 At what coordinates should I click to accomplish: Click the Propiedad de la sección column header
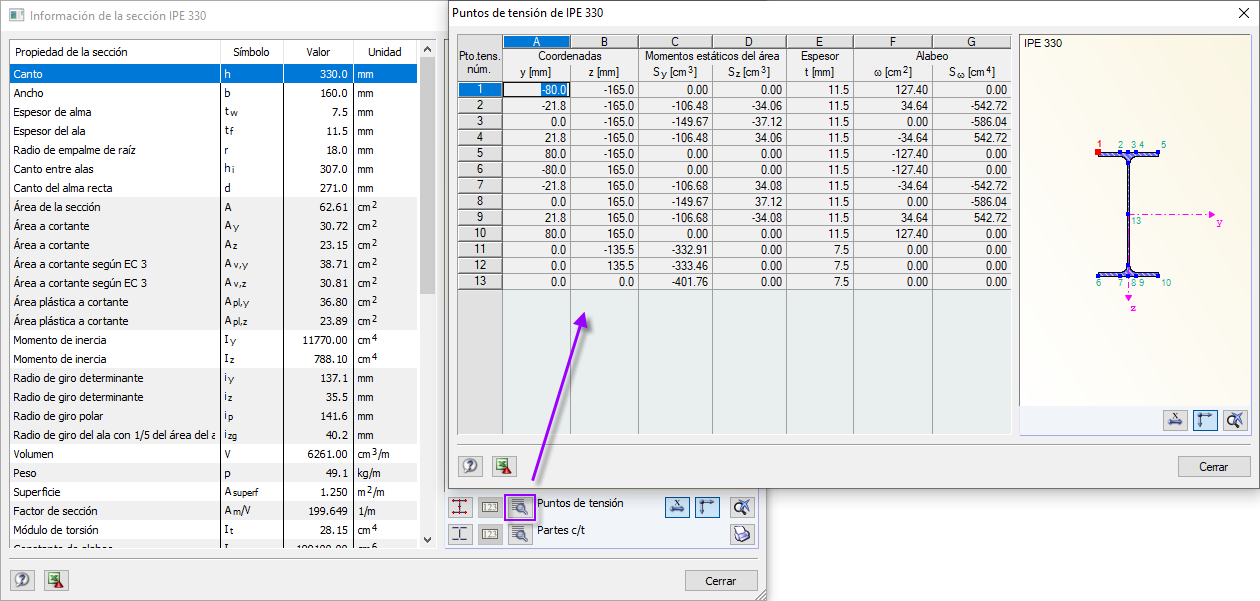coord(115,52)
